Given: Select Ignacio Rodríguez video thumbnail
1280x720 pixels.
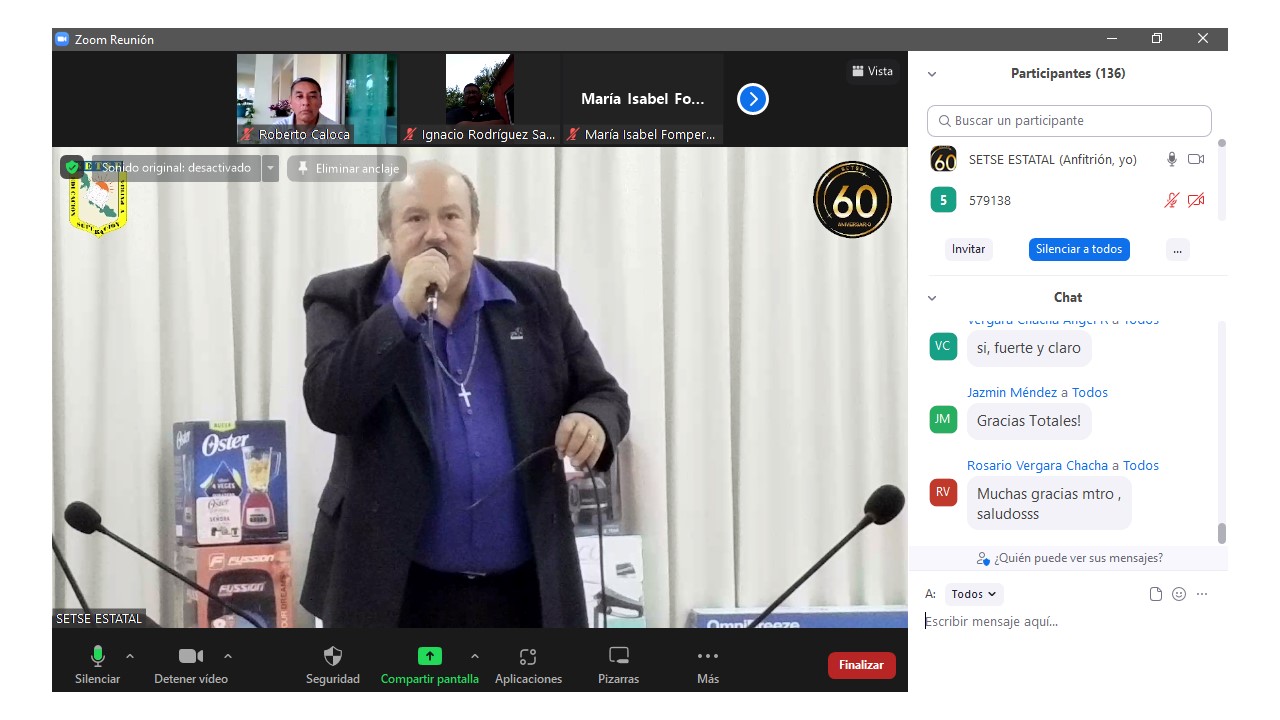Looking at the screenshot, I should [480, 99].
